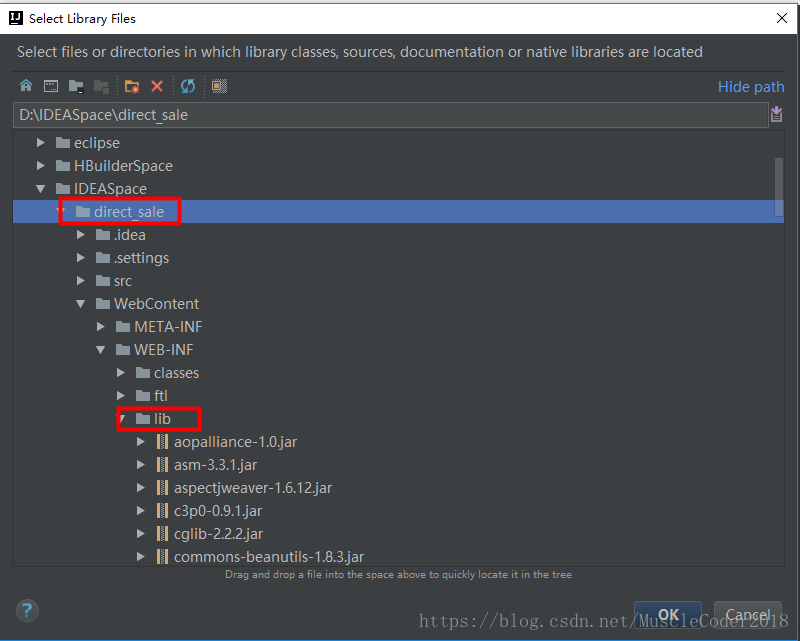Image resolution: width=800 pixels, height=641 pixels.
Task: Select the IDEASpace folder name
Action: point(110,189)
